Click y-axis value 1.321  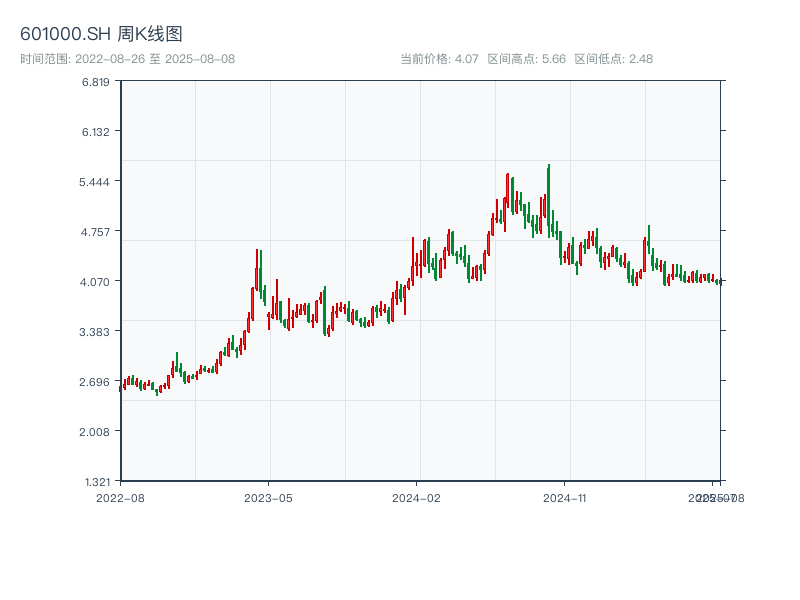pos(97,482)
